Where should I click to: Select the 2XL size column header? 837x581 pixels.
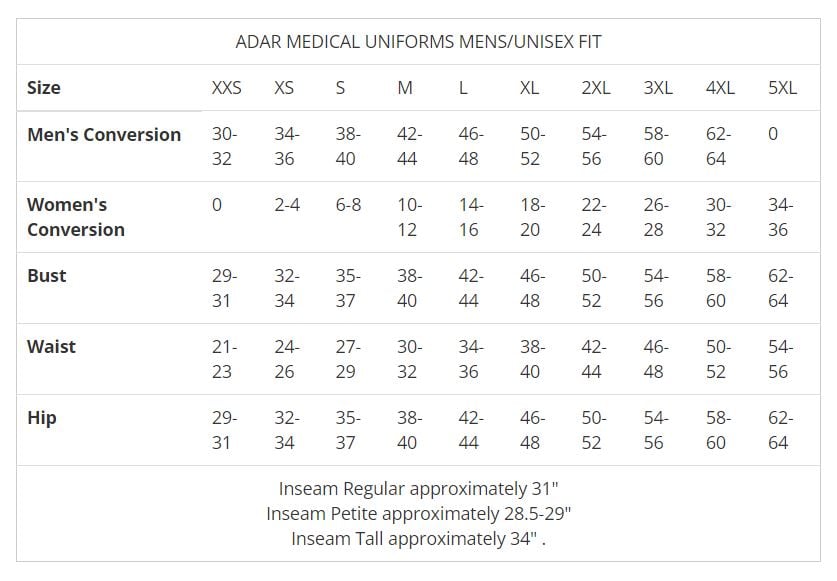point(595,88)
